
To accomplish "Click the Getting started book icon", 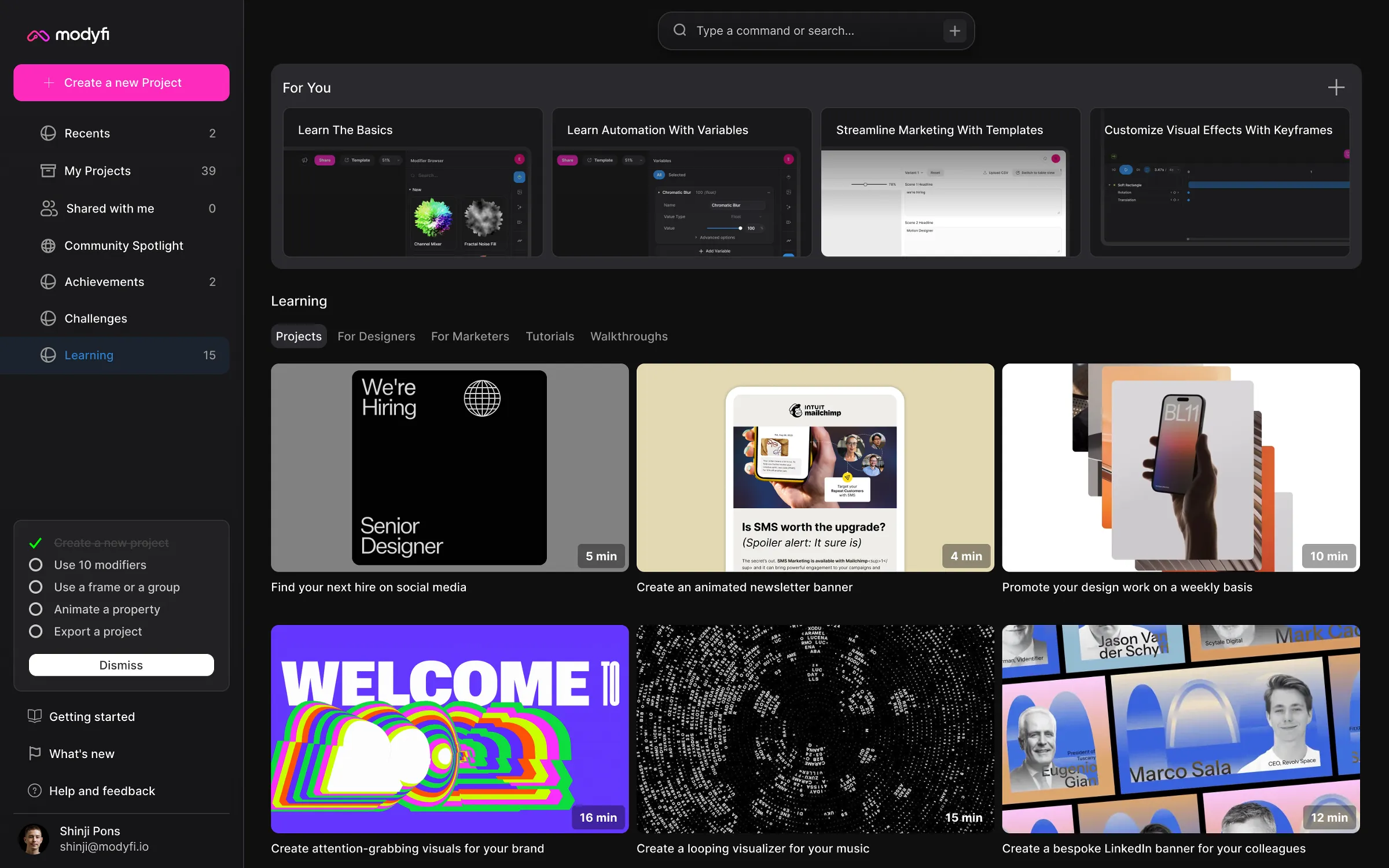I will [35, 716].
